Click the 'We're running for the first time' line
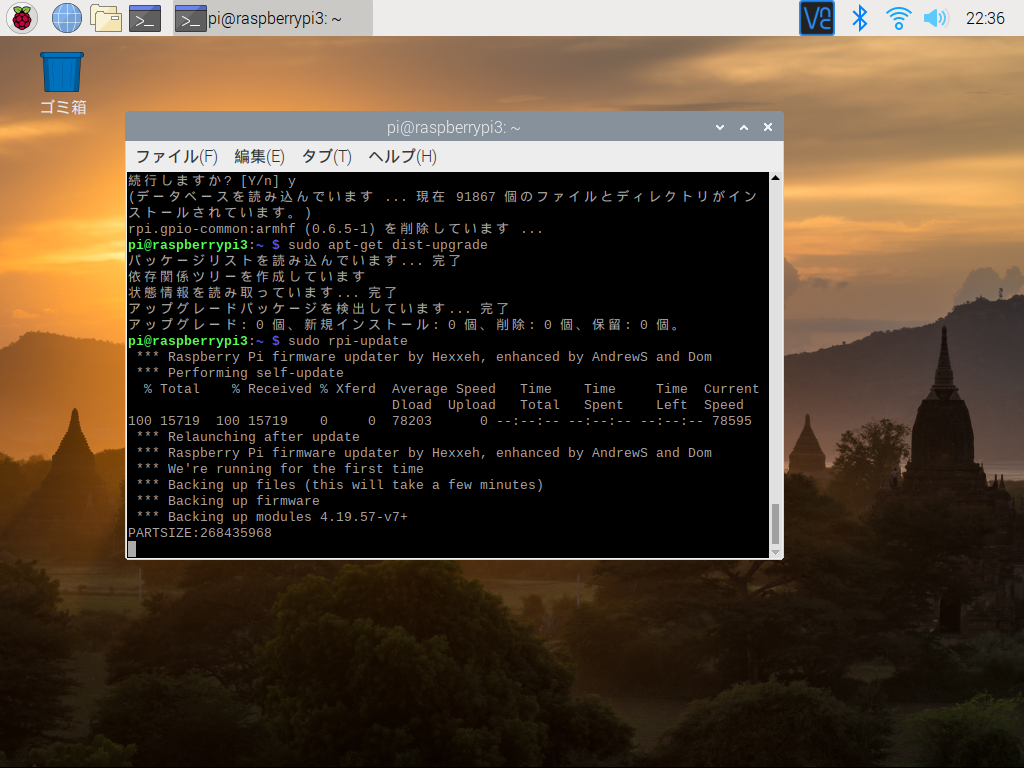The width and height of the screenshot is (1024, 768). point(280,469)
